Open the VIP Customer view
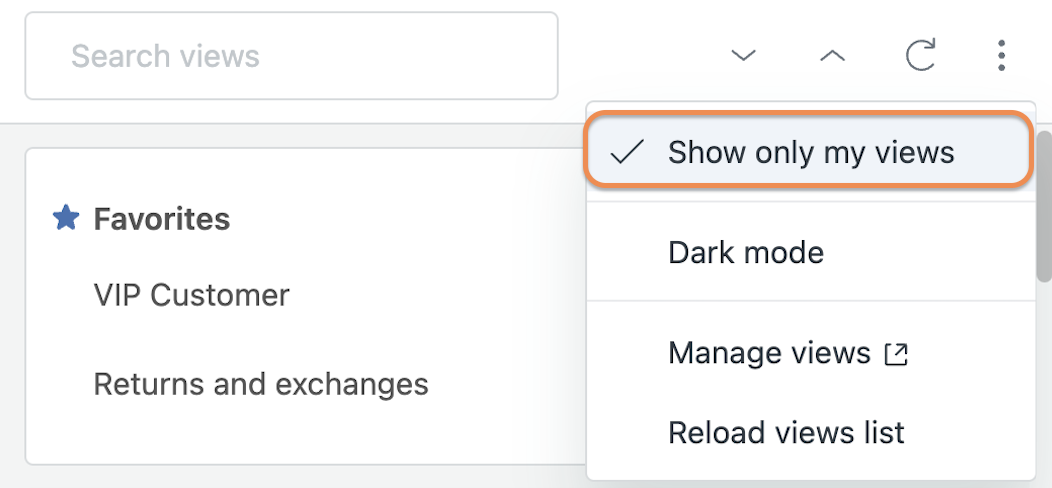Screen dimensions: 1052x488 click(x=191, y=295)
